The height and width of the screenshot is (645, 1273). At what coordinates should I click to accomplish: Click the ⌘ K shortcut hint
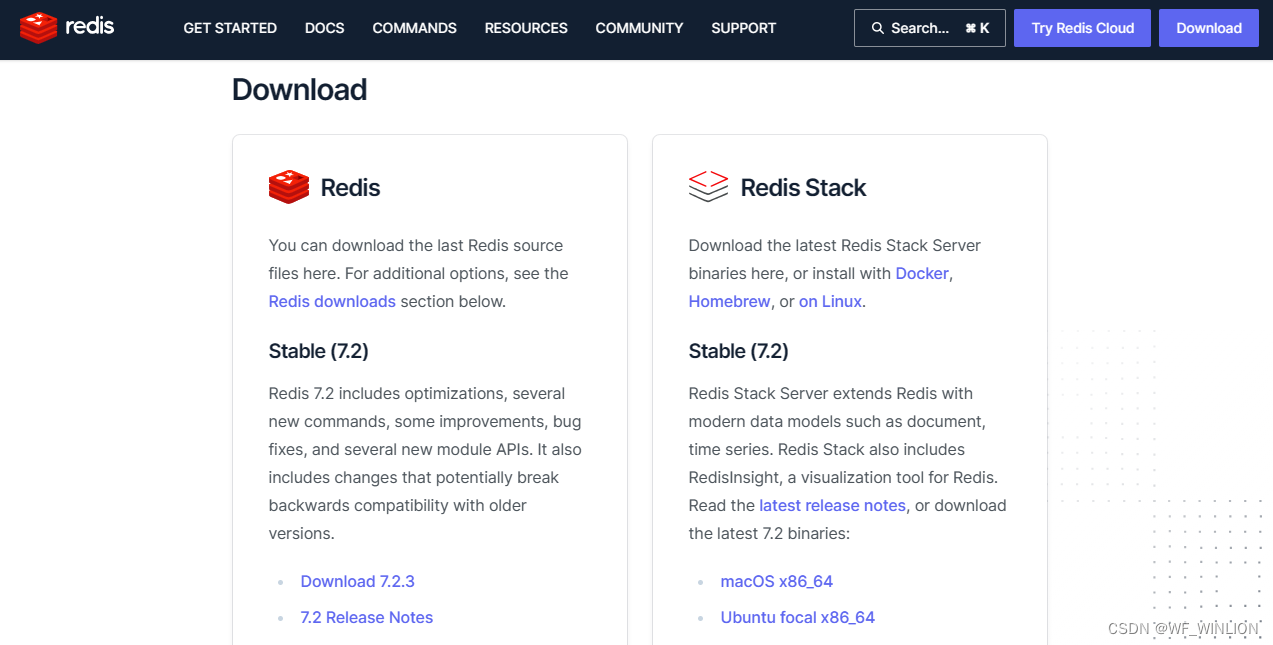[977, 28]
